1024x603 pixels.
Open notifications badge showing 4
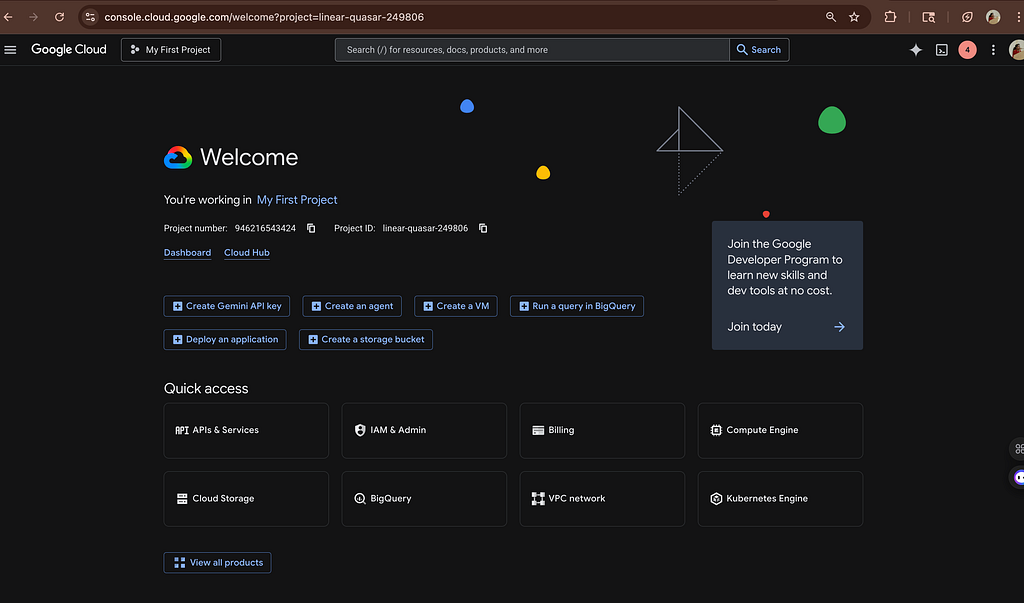pyautogui.click(x=967, y=50)
